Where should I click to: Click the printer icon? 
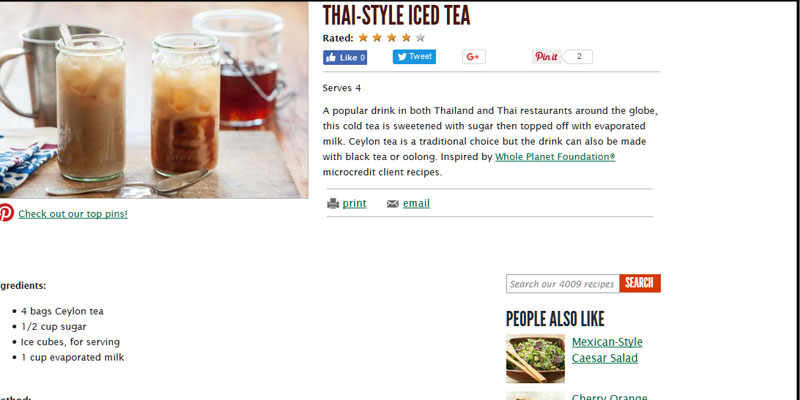(333, 204)
